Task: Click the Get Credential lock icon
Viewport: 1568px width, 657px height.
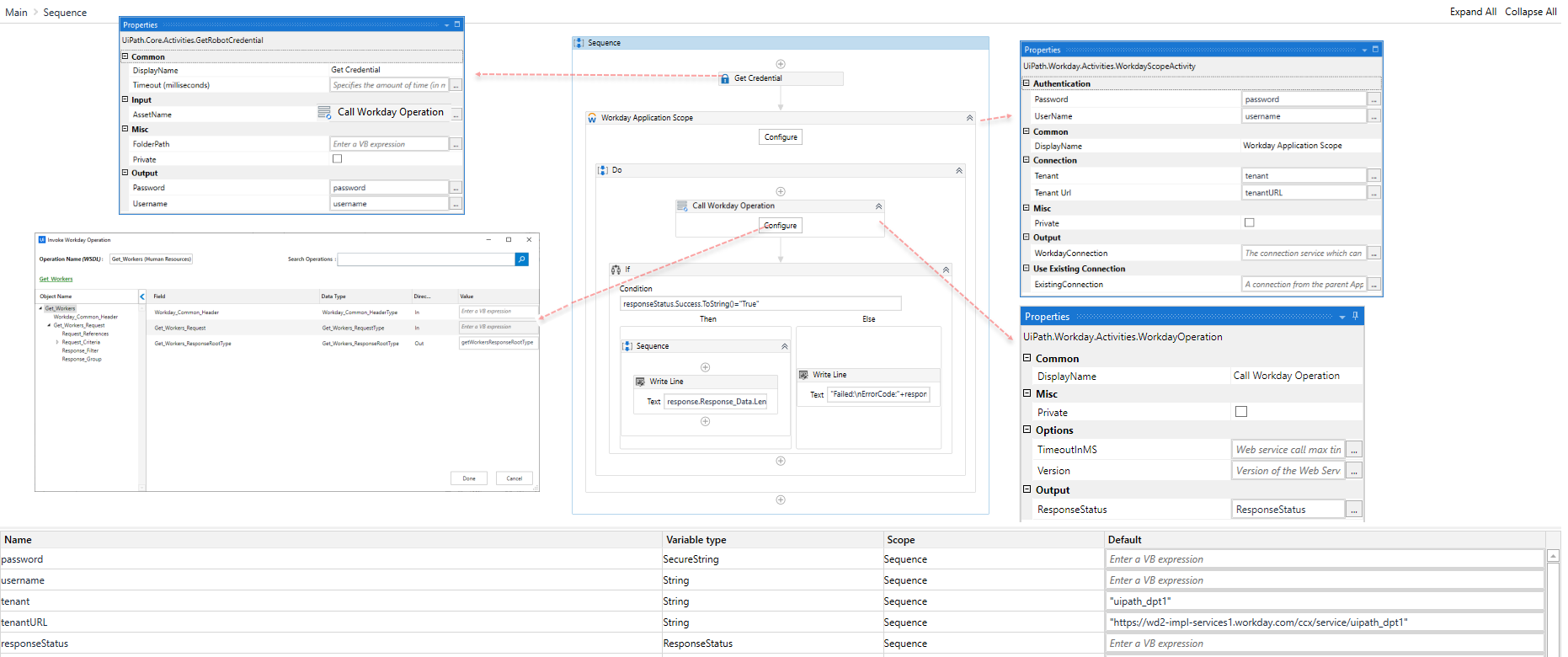Action: pyautogui.click(x=725, y=78)
